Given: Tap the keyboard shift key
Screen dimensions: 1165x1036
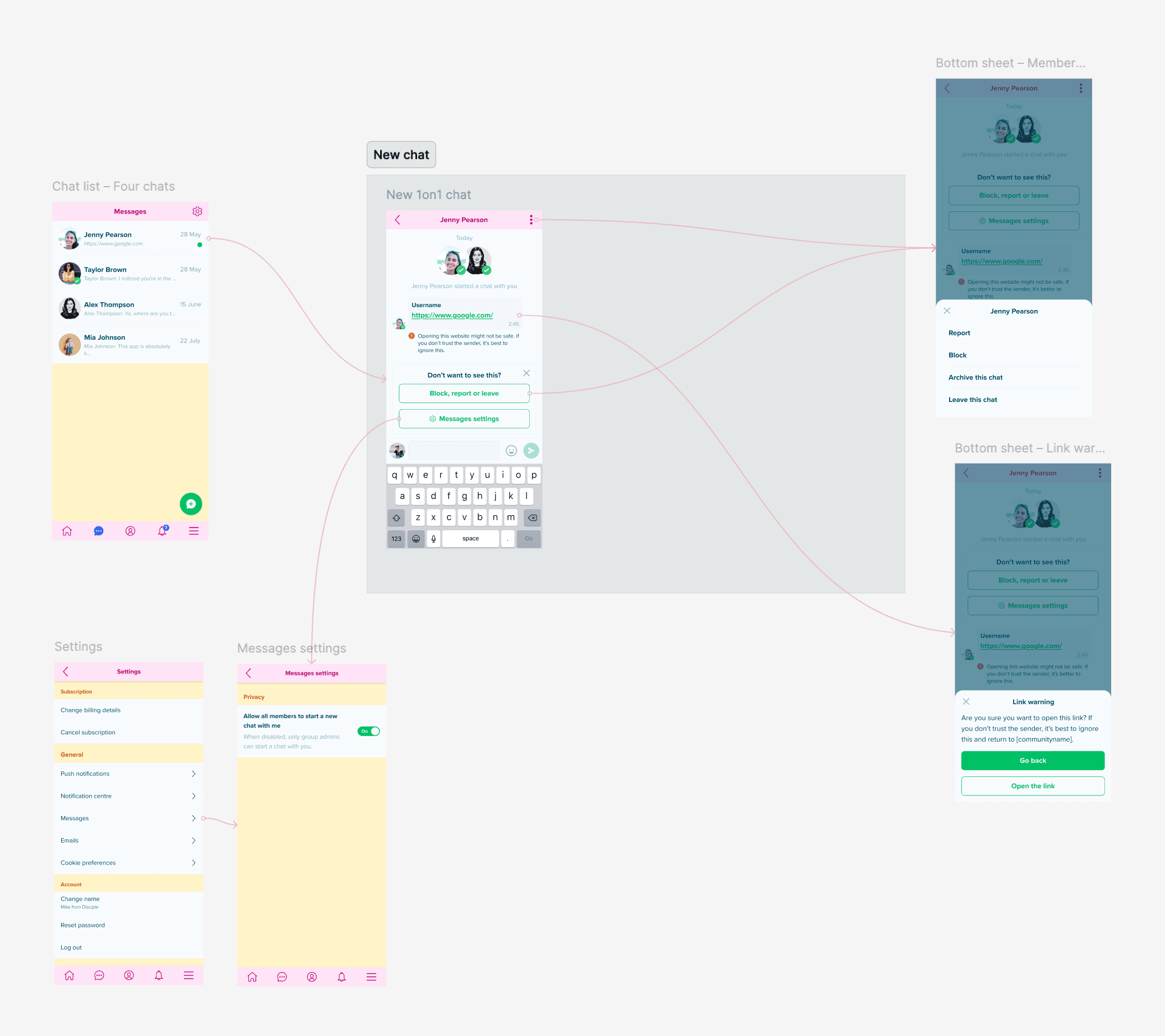Looking at the screenshot, I should click(396, 518).
